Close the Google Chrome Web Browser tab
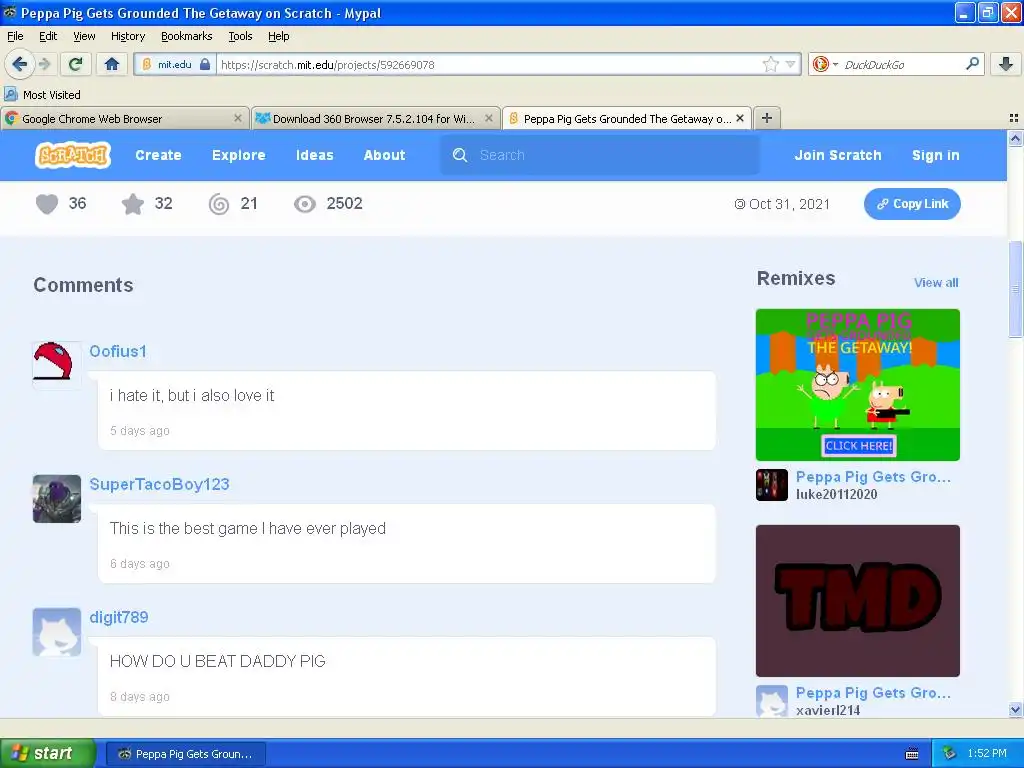1024x768 pixels. (238, 118)
